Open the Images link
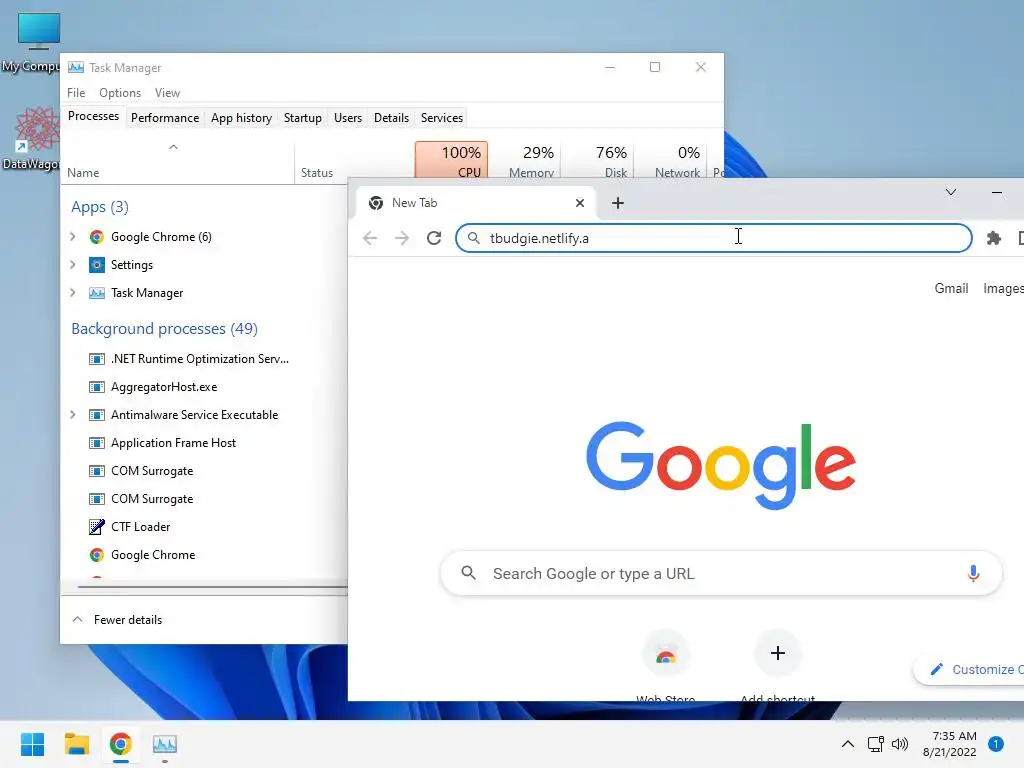Screen dimensions: 1024x768 [x=1003, y=288]
